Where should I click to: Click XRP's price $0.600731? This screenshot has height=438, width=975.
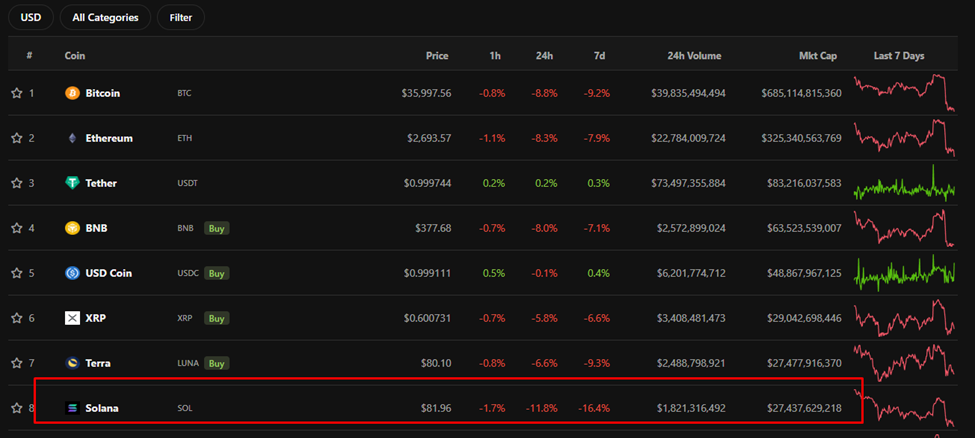(x=428, y=319)
